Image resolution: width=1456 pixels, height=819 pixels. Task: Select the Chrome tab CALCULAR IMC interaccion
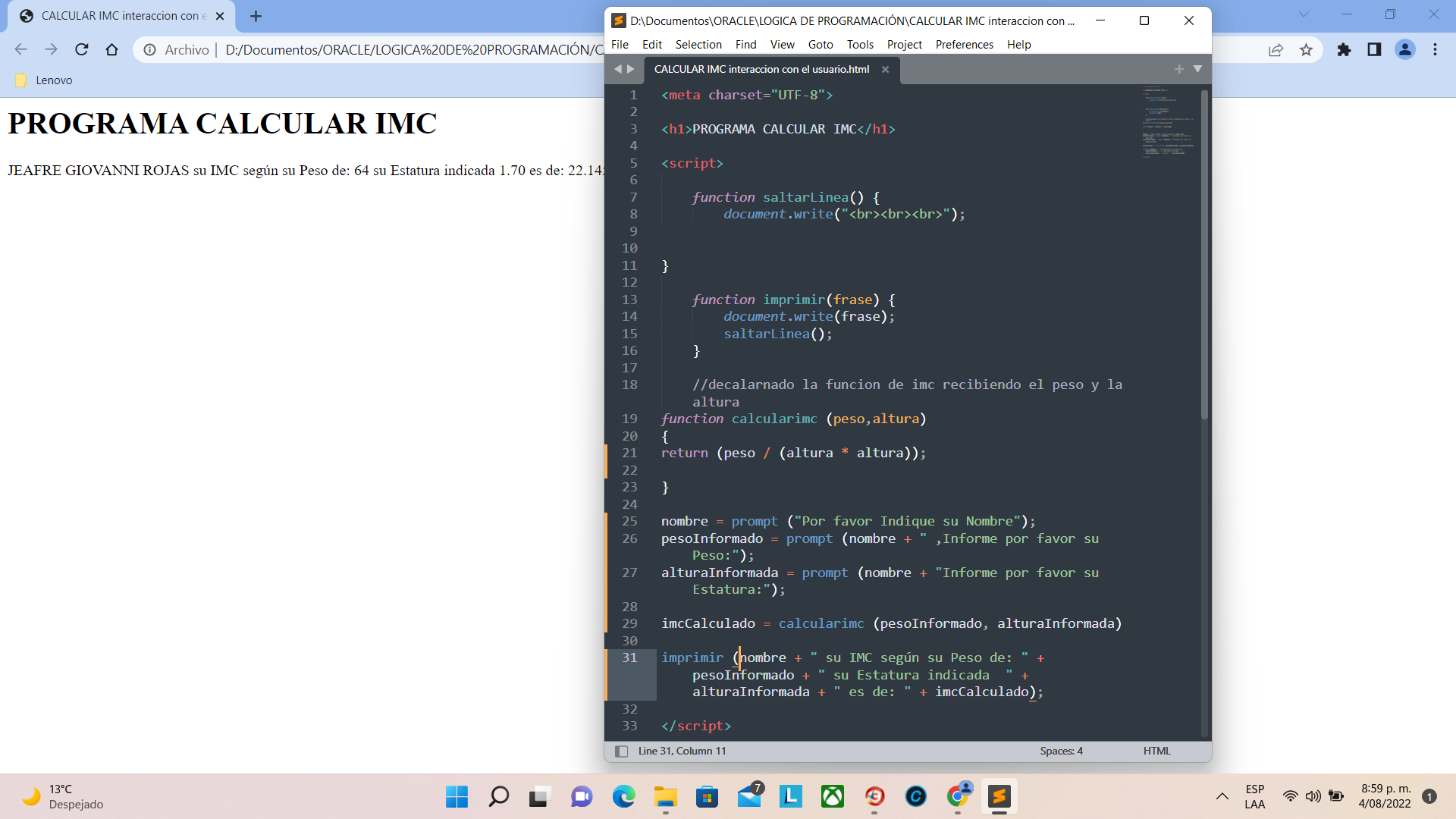click(x=121, y=16)
